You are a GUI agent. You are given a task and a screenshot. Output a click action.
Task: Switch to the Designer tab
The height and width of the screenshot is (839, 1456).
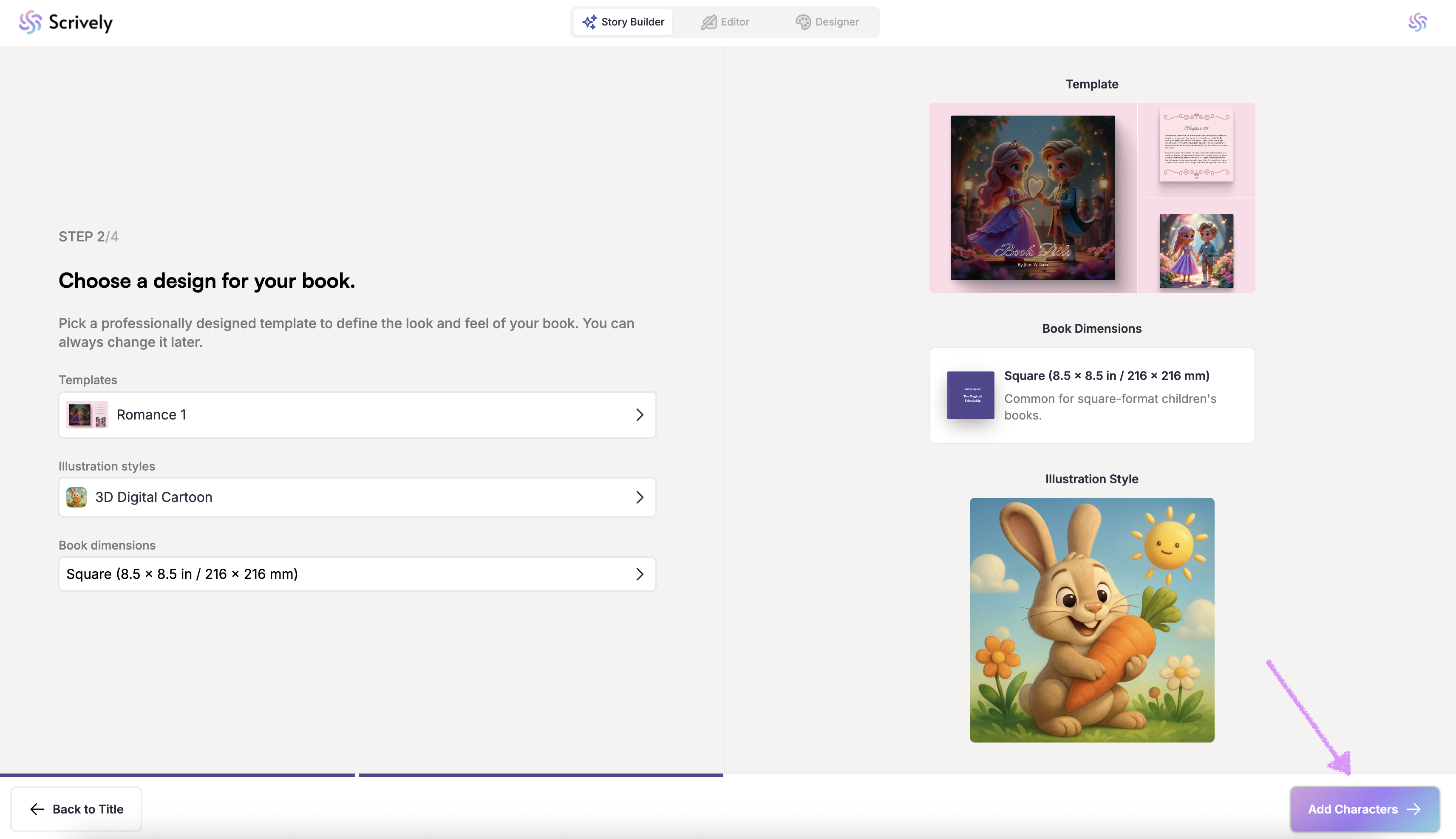click(x=827, y=22)
